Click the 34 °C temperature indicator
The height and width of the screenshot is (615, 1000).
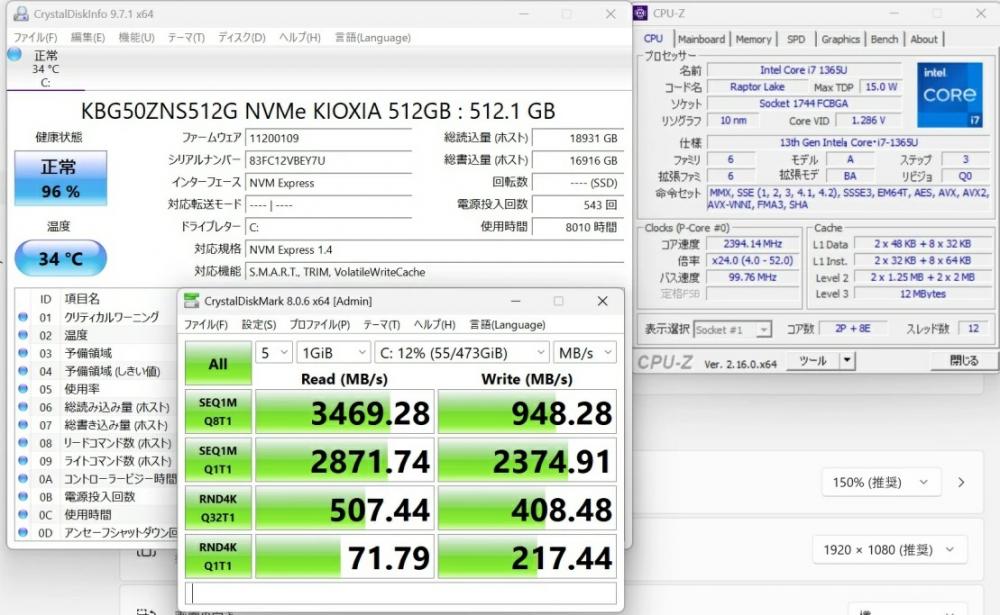(x=61, y=258)
